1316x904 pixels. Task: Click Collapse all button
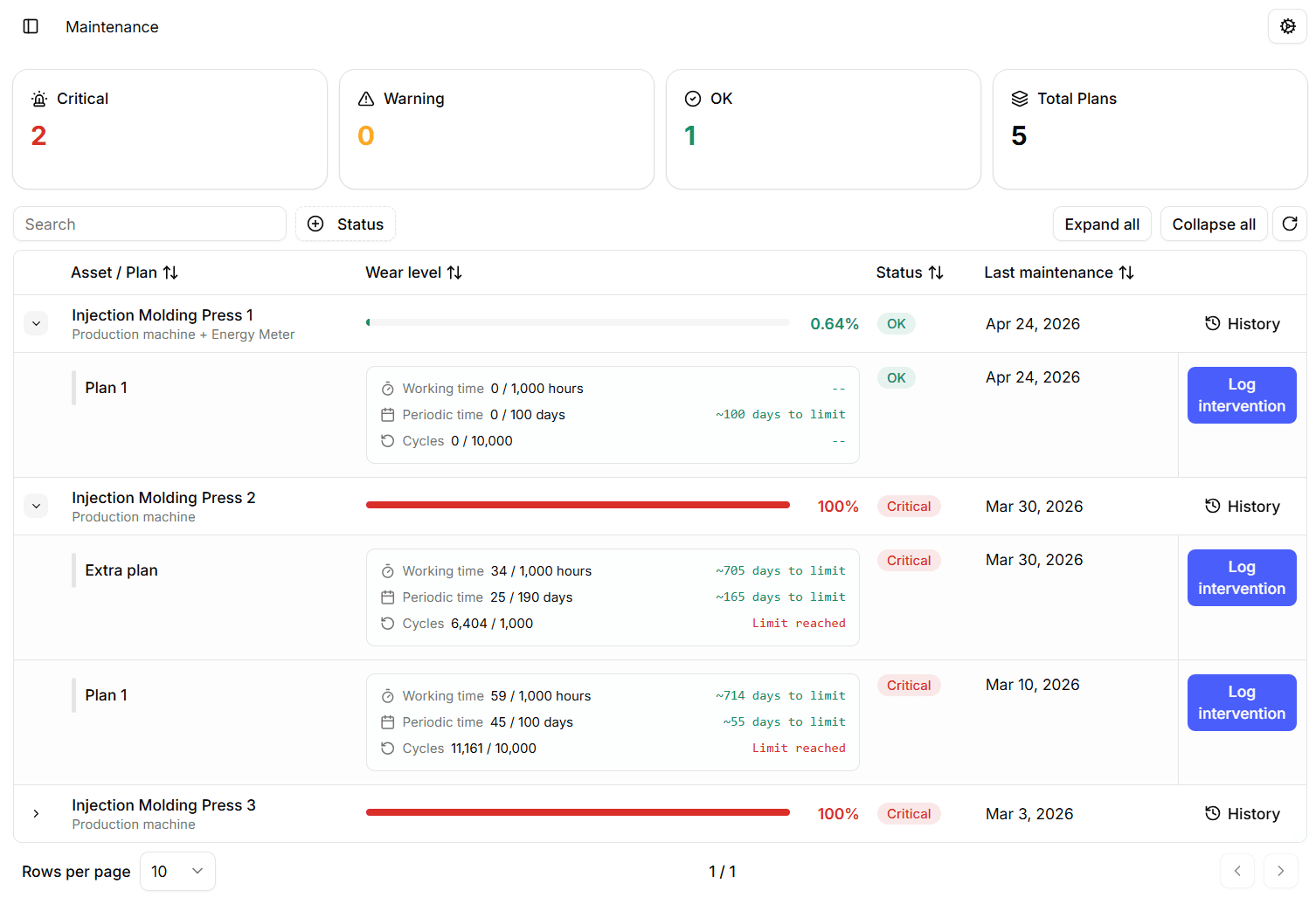pos(1214,224)
